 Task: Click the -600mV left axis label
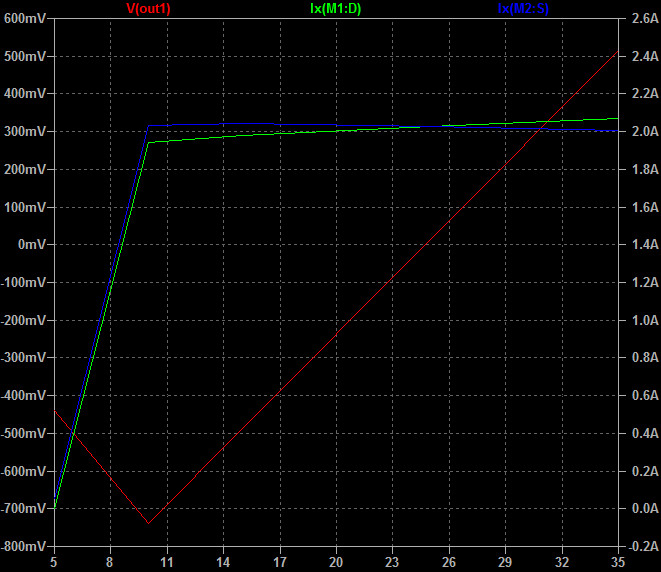(23, 471)
